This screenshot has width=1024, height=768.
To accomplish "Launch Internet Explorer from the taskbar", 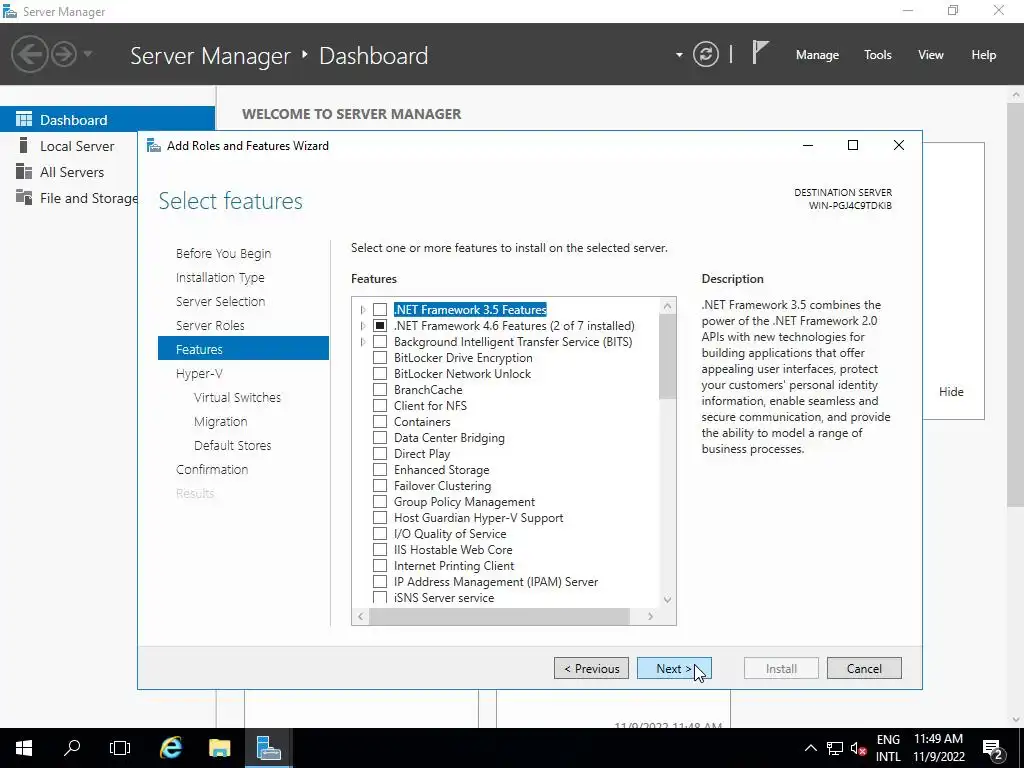I will tap(171, 748).
